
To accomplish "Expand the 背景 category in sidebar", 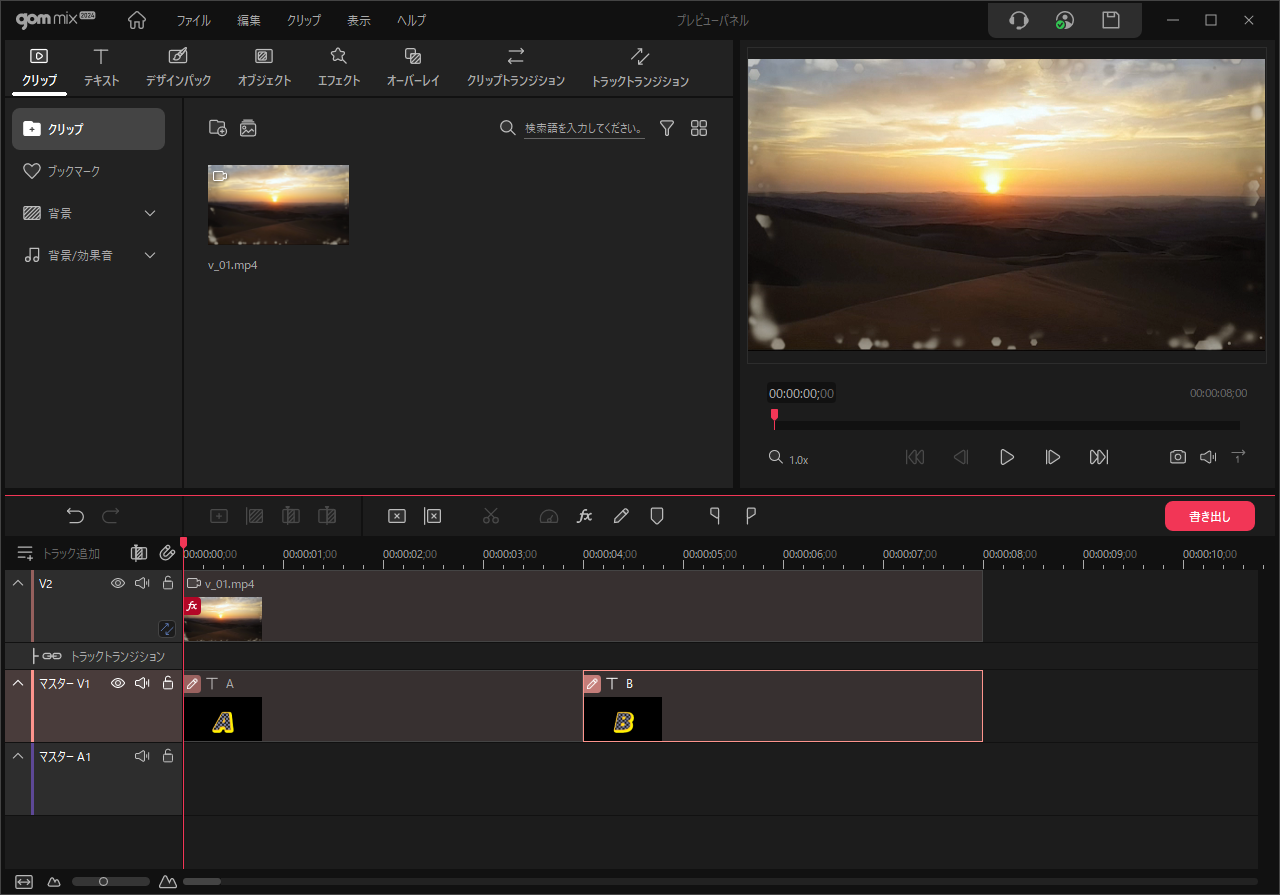I will [150, 213].
